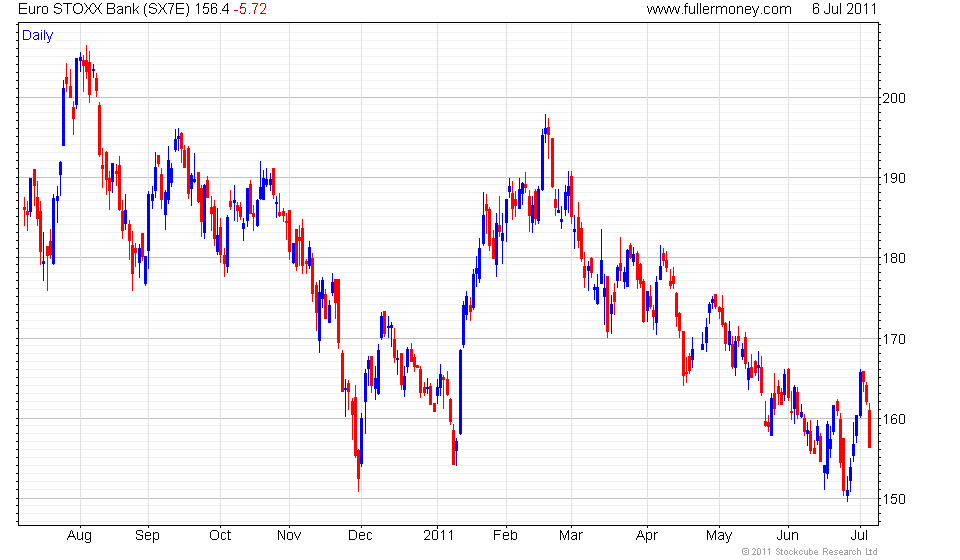Click the 'Daily' interval label
The width and height of the screenshot is (960, 560).
point(37,35)
